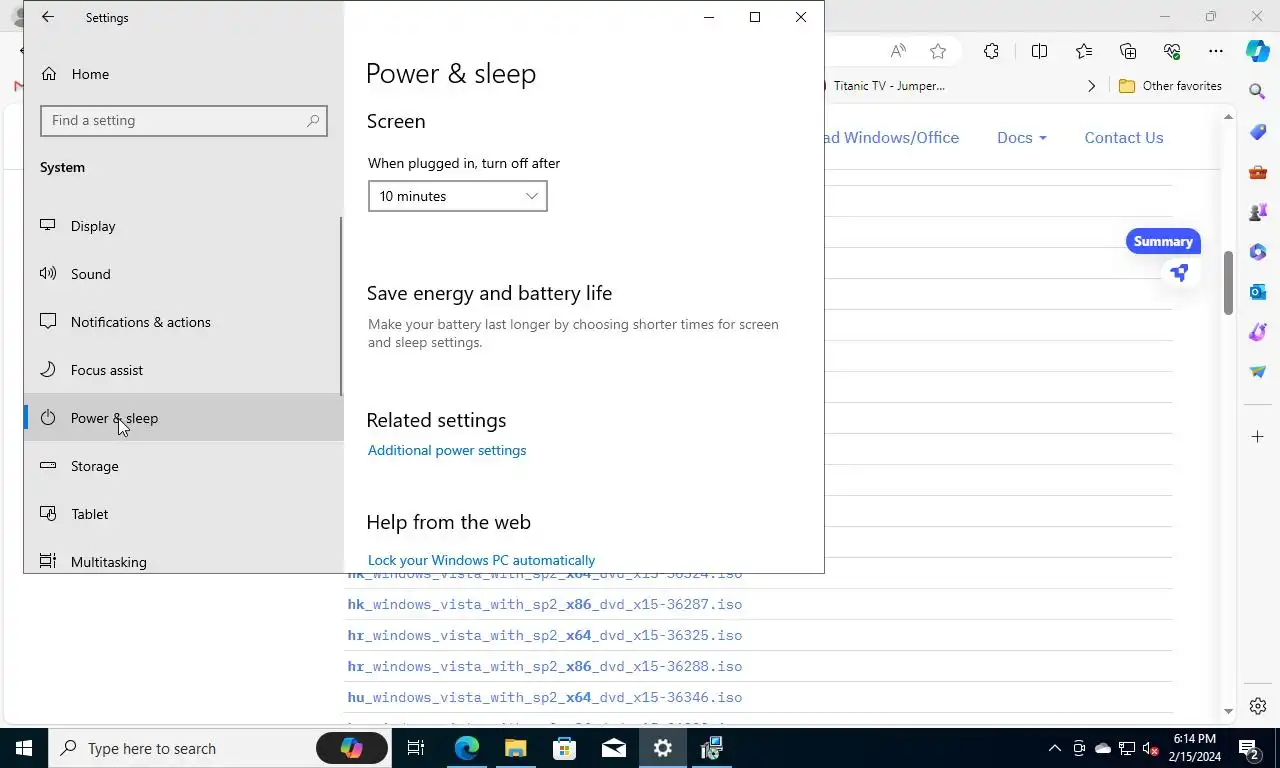Open the Edge sidebar Microsoft 365 icon
This screenshot has width=1280, height=768.
click(1258, 252)
